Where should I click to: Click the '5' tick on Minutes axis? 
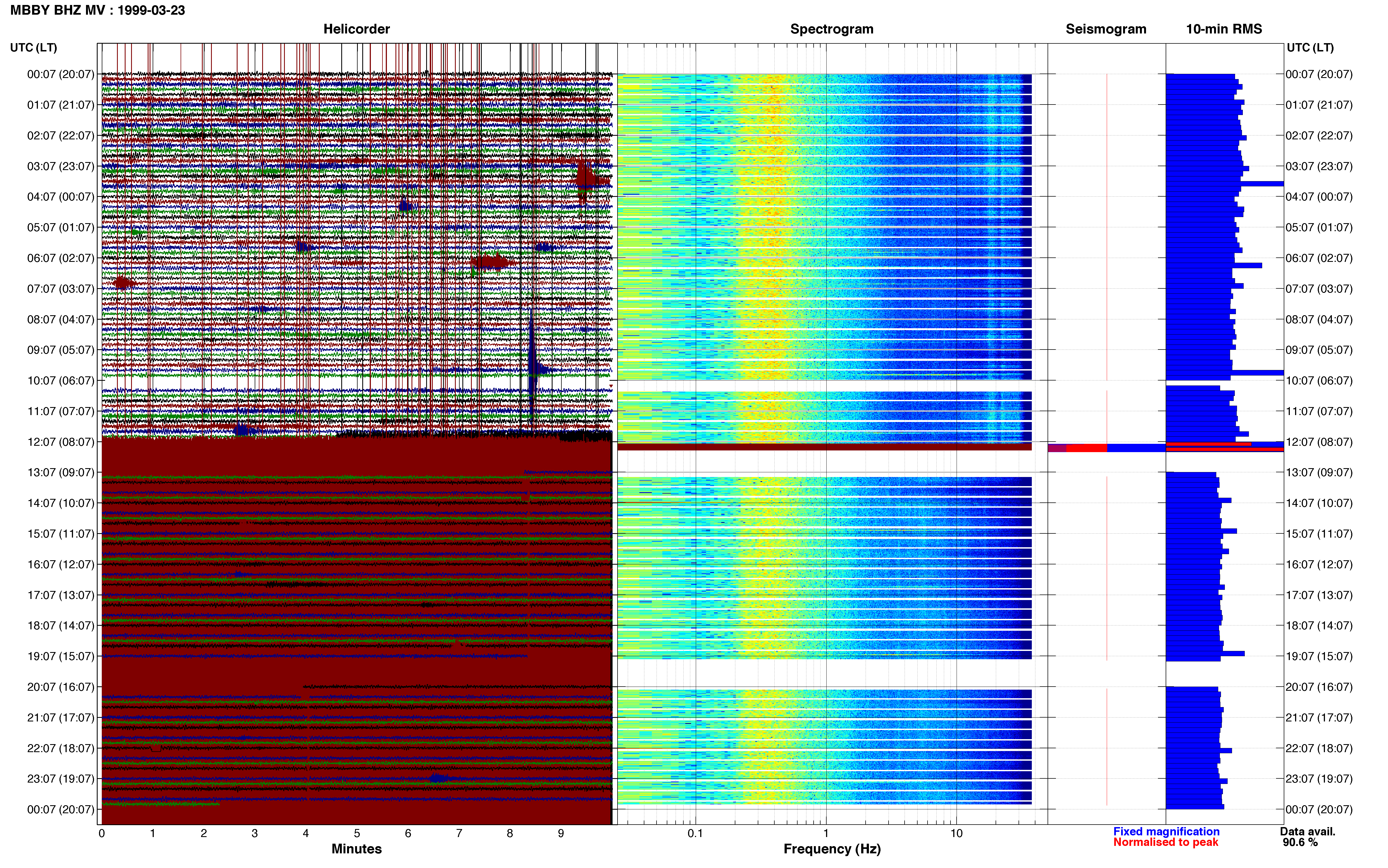point(356,833)
